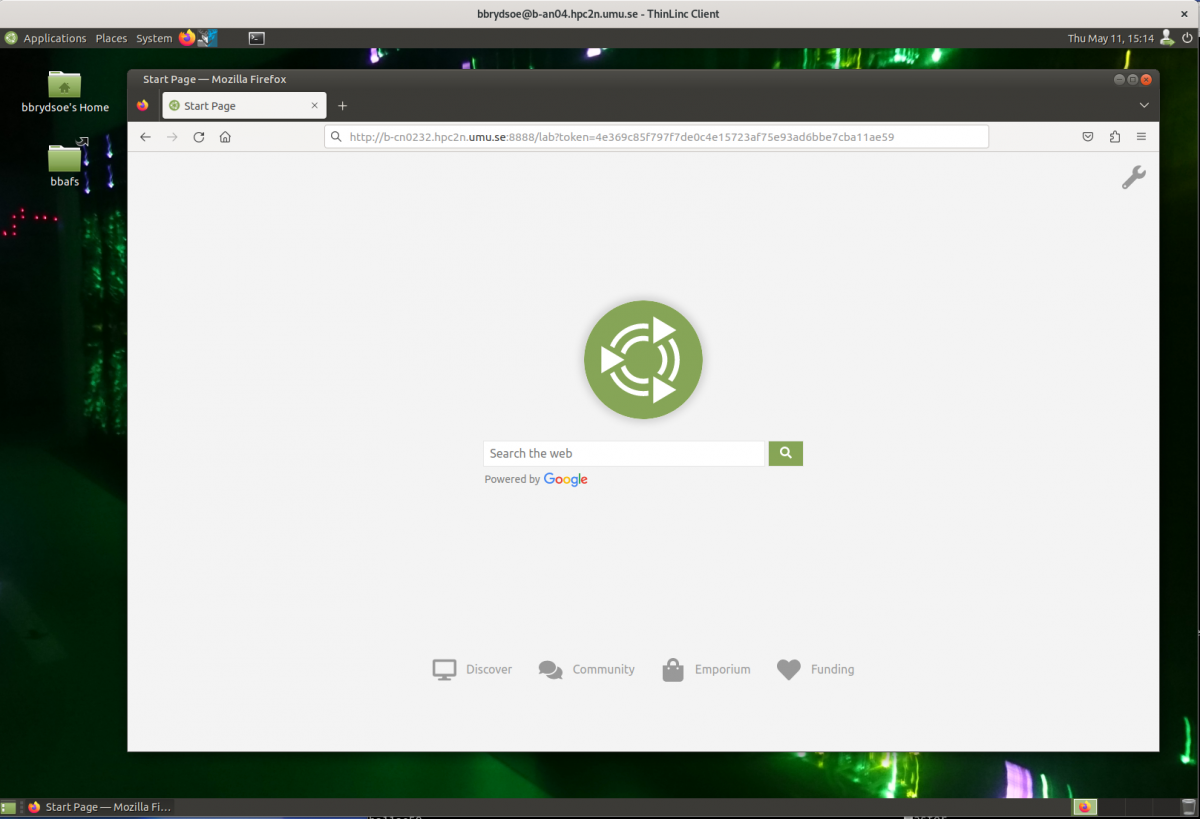Go to the Firefox home page
The image size is (1200, 819).
226,137
